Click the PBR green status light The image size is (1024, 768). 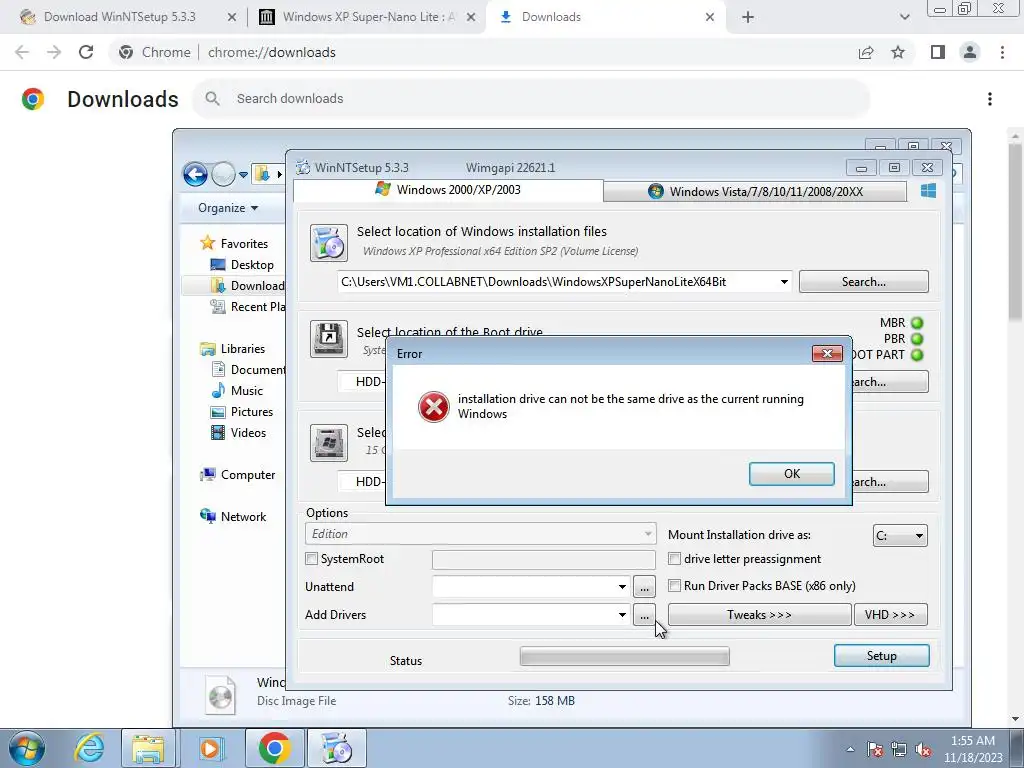coord(917,339)
